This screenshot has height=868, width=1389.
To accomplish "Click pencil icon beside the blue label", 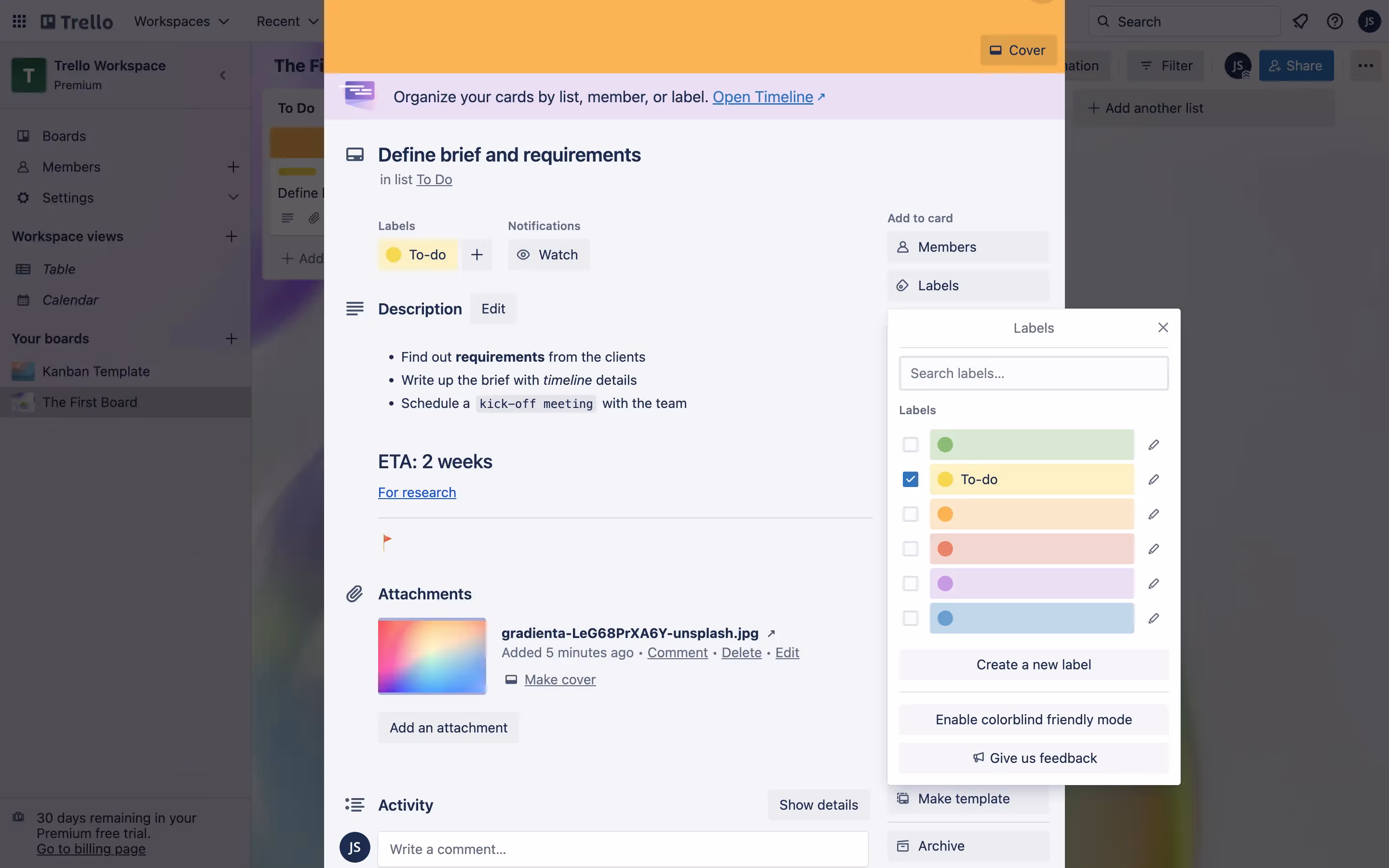I will click(x=1153, y=618).
